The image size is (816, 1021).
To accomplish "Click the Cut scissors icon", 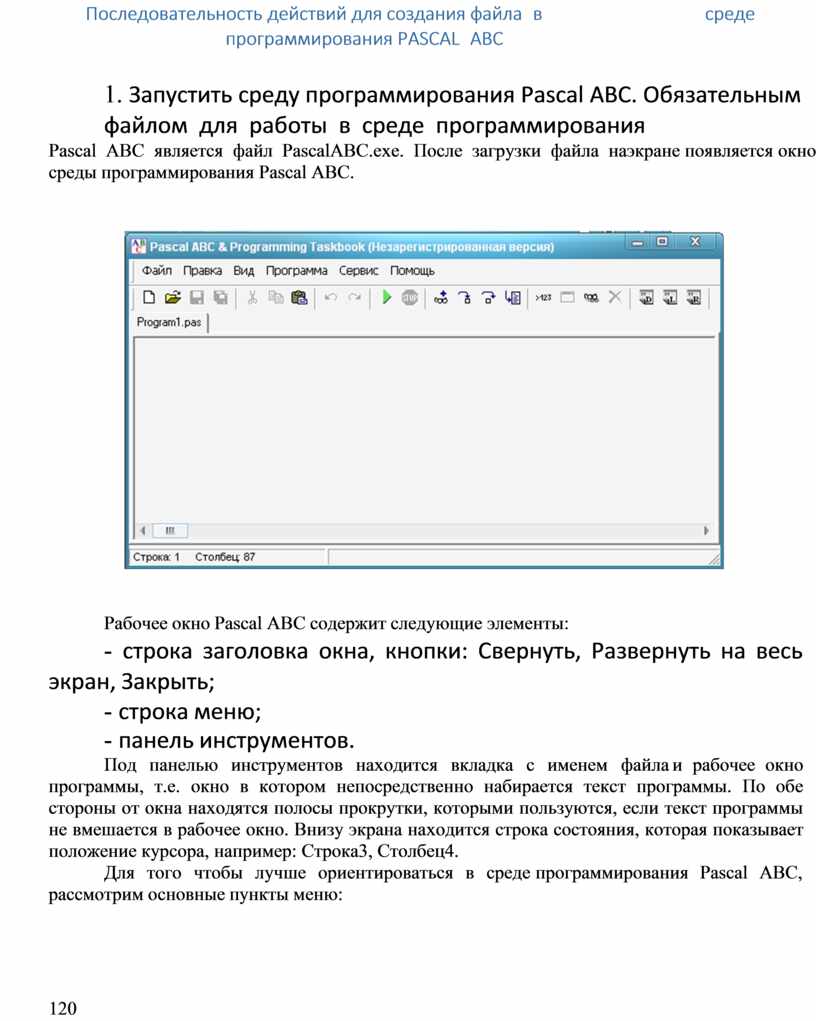I will [252, 297].
